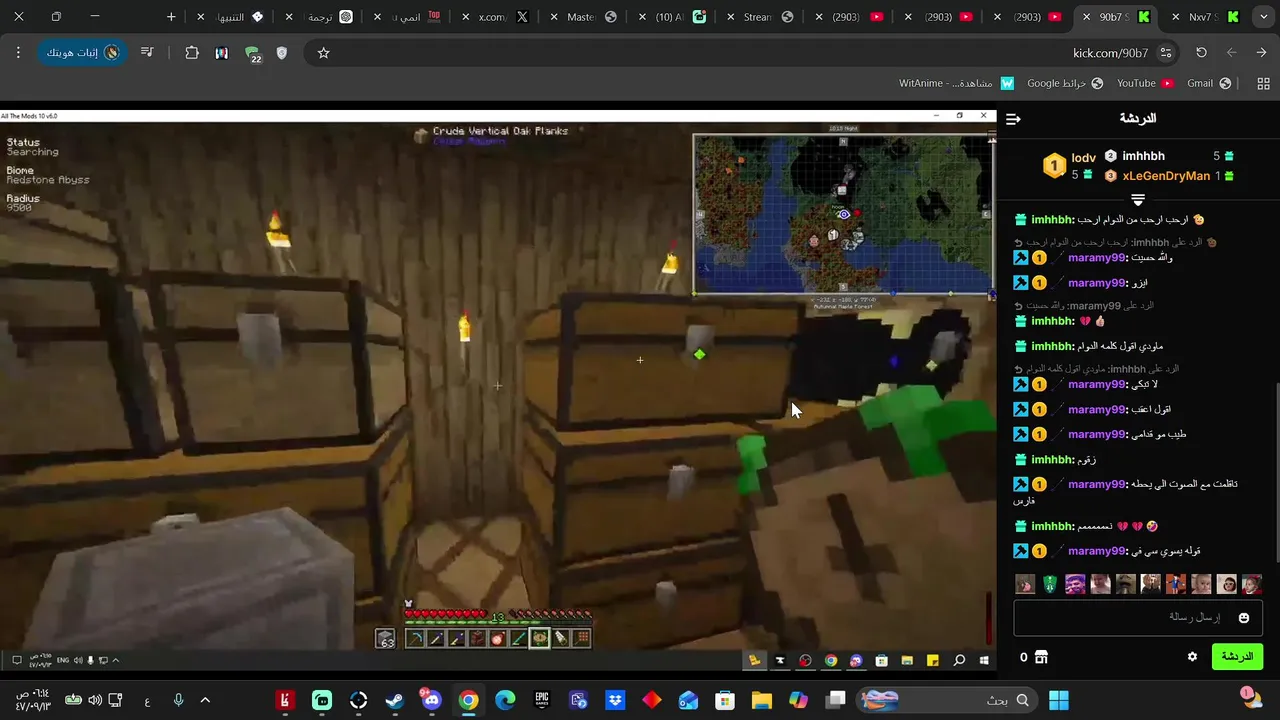The width and height of the screenshot is (1280, 720).
Task: Switch to the Master tab
Action: click(584, 17)
